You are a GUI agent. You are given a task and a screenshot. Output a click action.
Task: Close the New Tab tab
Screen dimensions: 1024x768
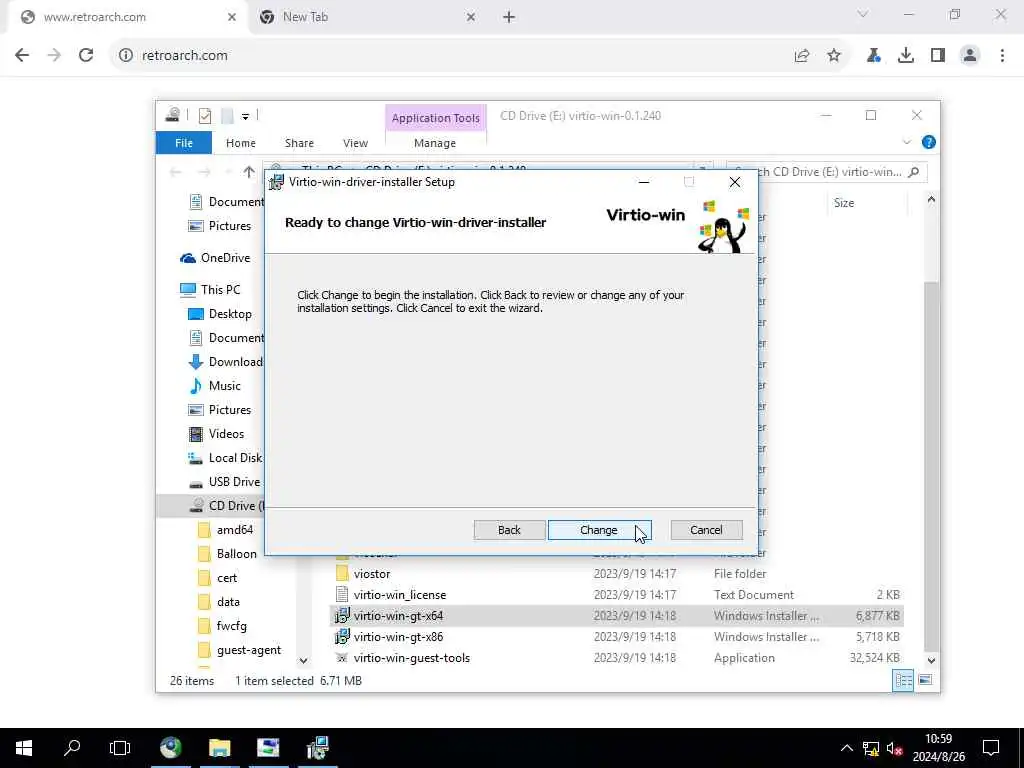pyautogui.click(x=471, y=17)
